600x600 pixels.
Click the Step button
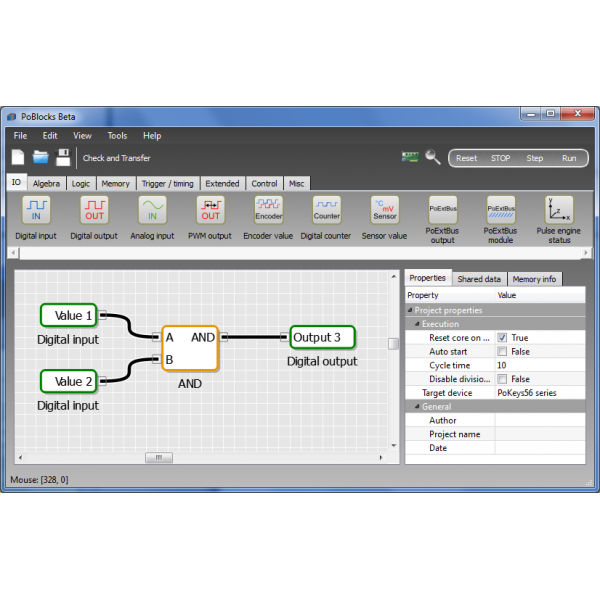(x=535, y=158)
